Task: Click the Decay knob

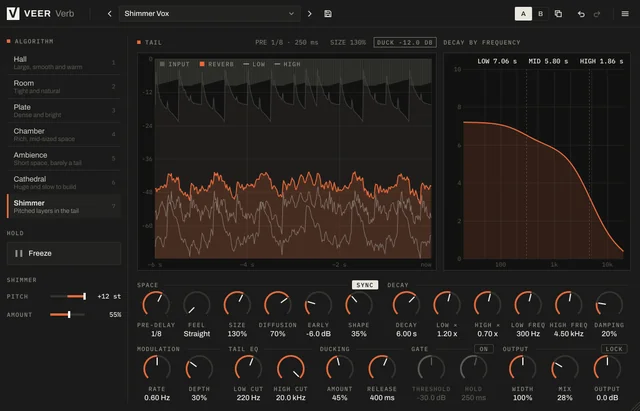Action: pos(406,304)
